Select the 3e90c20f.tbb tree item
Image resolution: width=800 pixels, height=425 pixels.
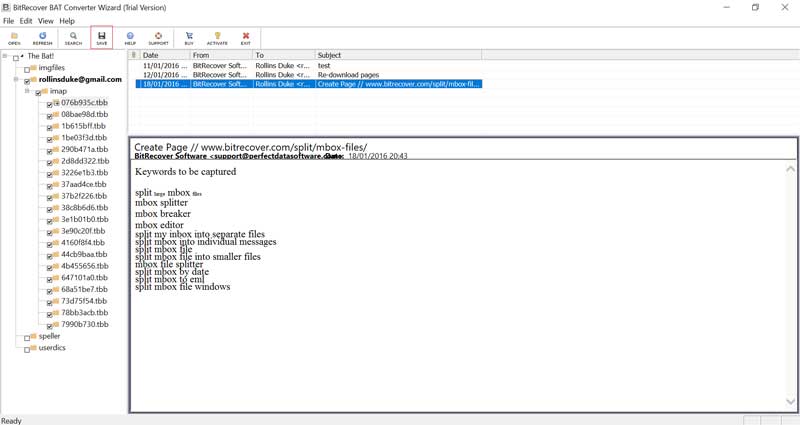click(83, 231)
